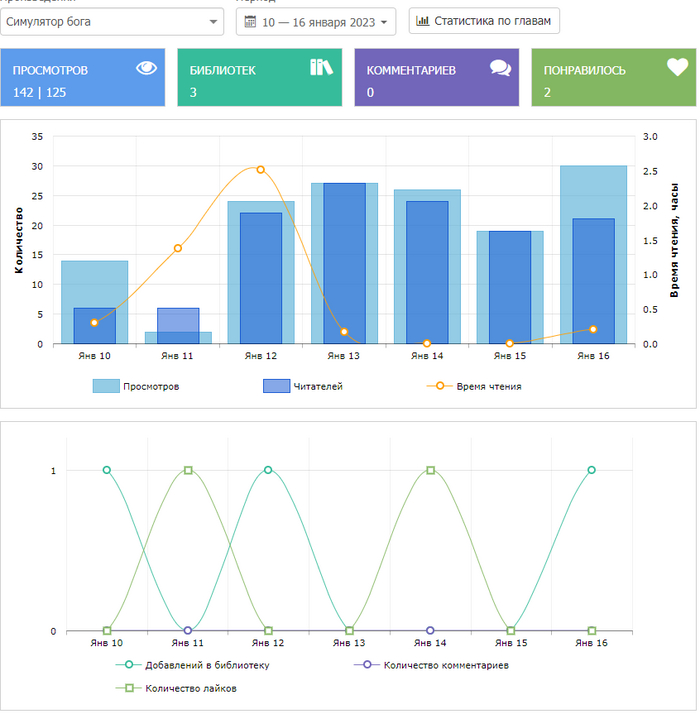Viewport: 700px width, 714px height.
Task: Click the bar chart icon in Статистика button
Action: point(423,21)
